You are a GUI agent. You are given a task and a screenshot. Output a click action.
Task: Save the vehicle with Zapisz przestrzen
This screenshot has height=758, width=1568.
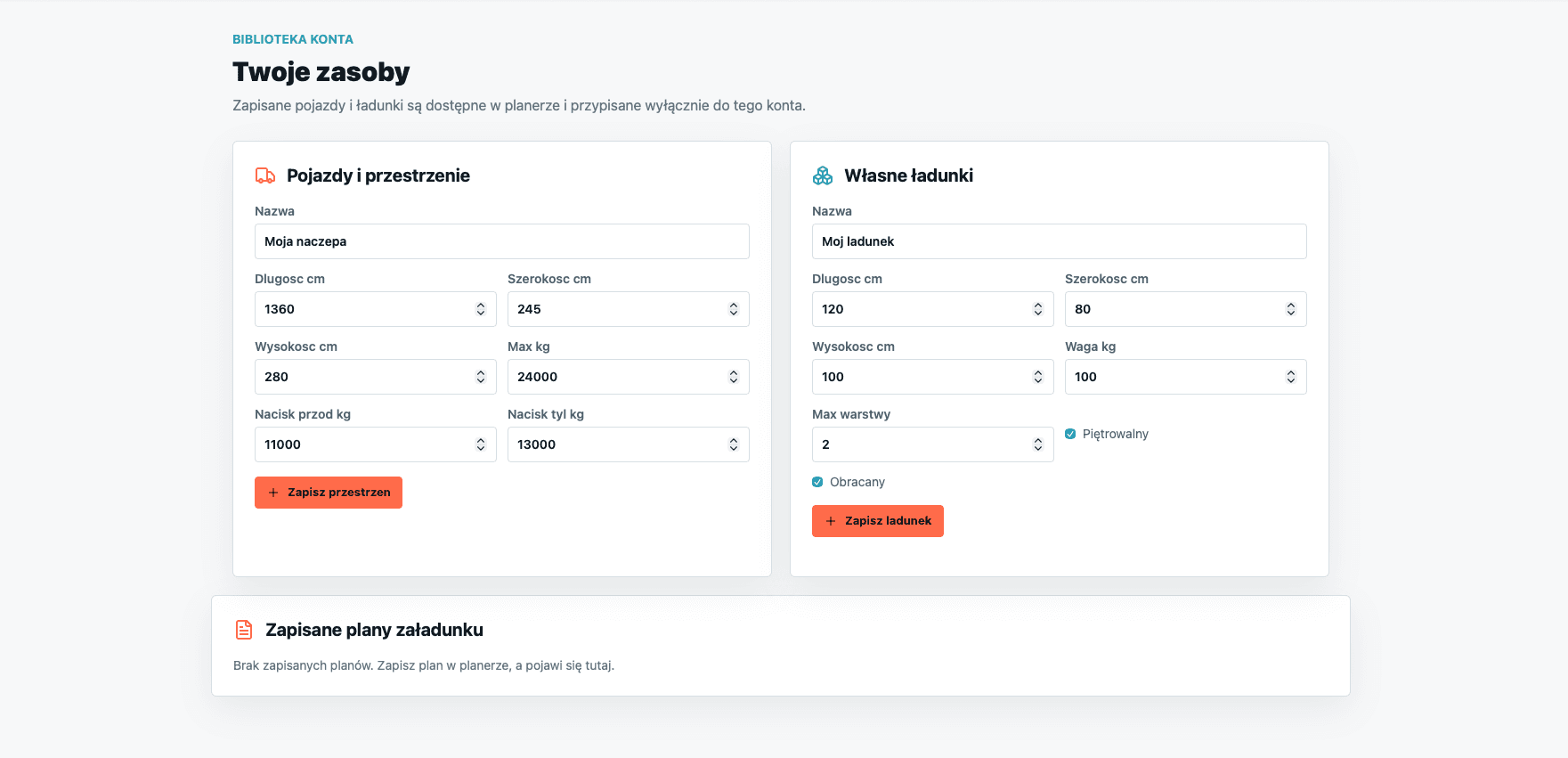coord(329,493)
